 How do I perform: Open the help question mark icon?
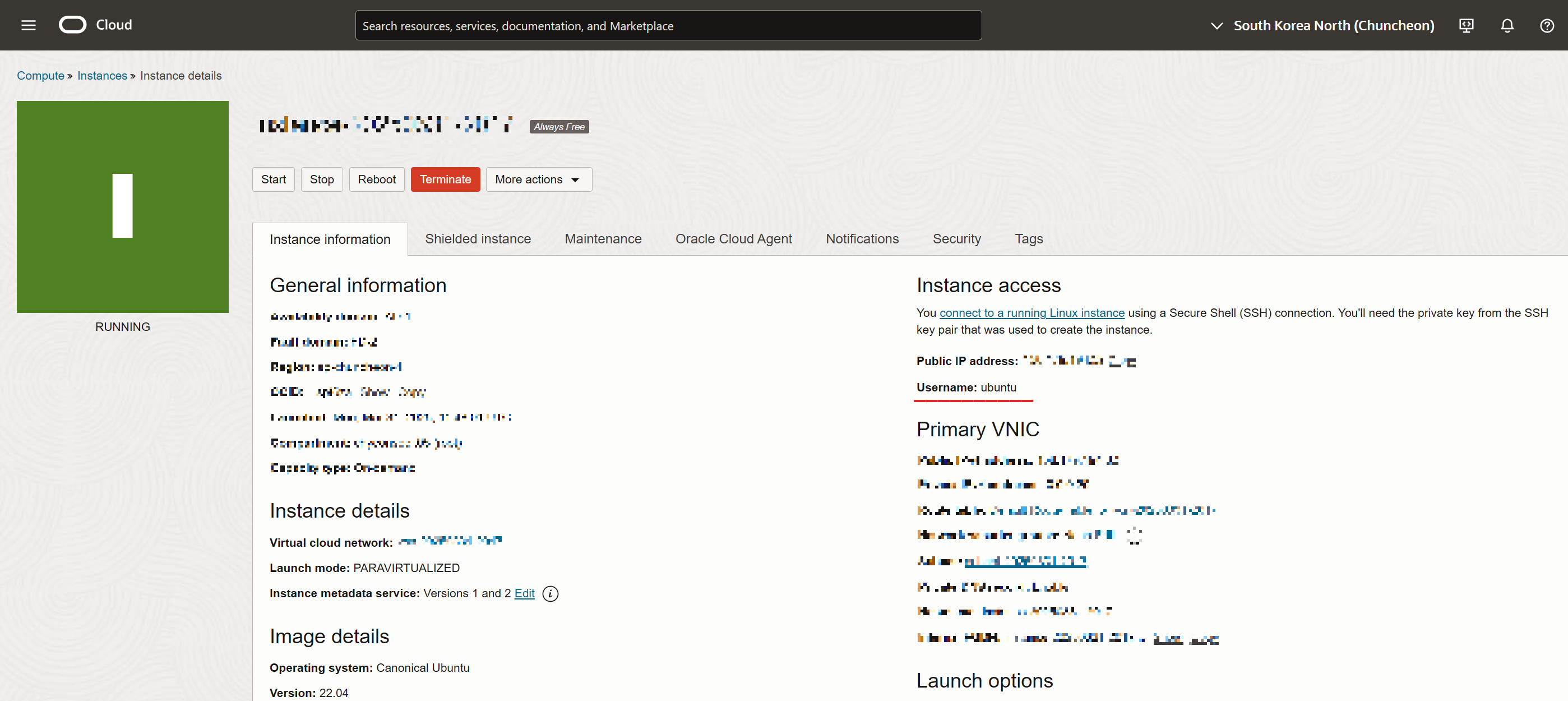pos(1547,26)
